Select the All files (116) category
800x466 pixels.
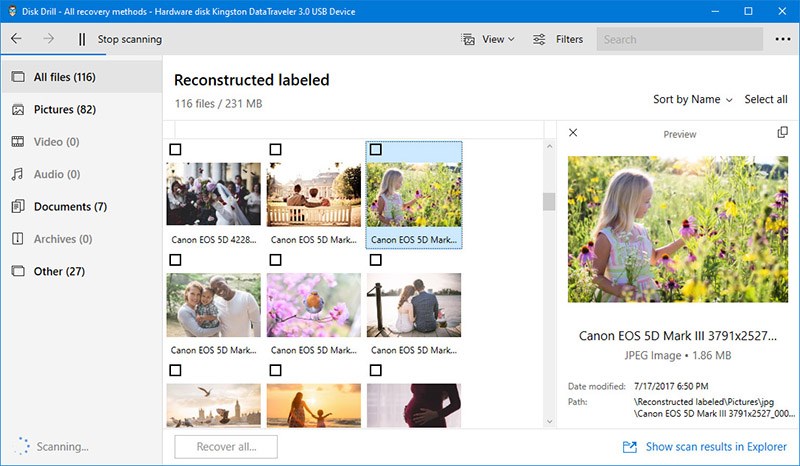pyautogui.click(x=82, y=77)
